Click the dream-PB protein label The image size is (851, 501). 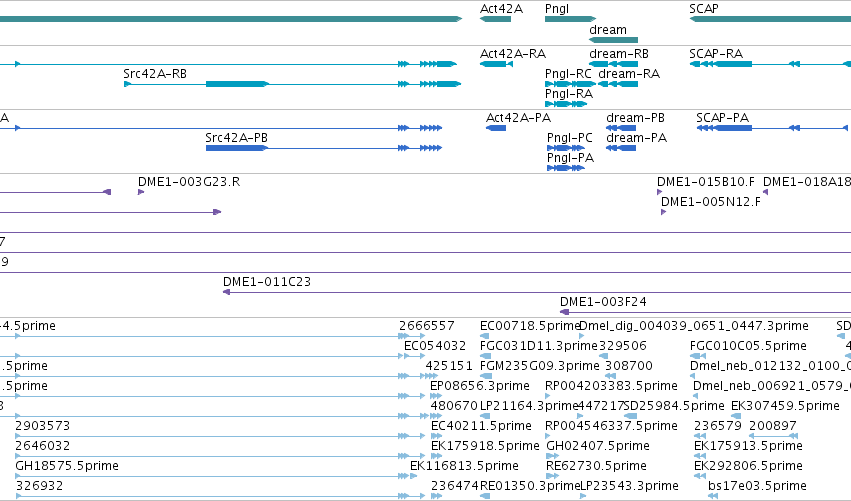pos(635,118)
